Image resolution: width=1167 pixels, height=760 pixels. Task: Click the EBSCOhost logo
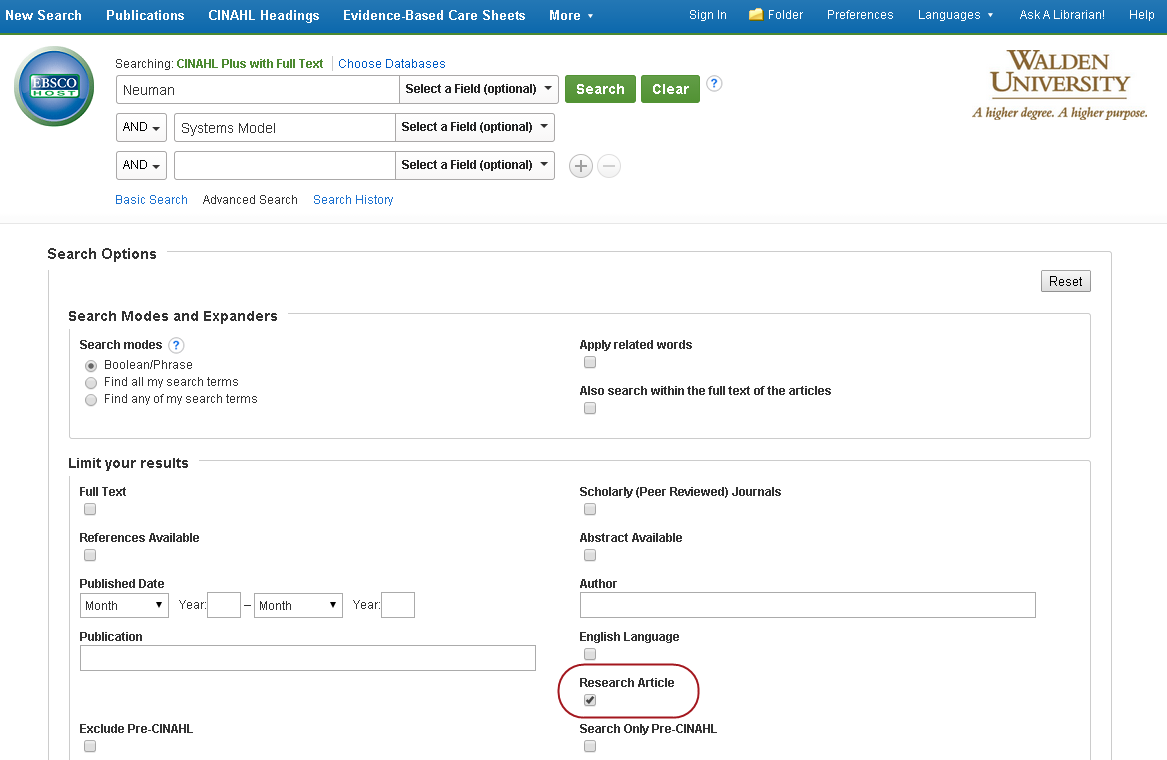pos(54,86)
